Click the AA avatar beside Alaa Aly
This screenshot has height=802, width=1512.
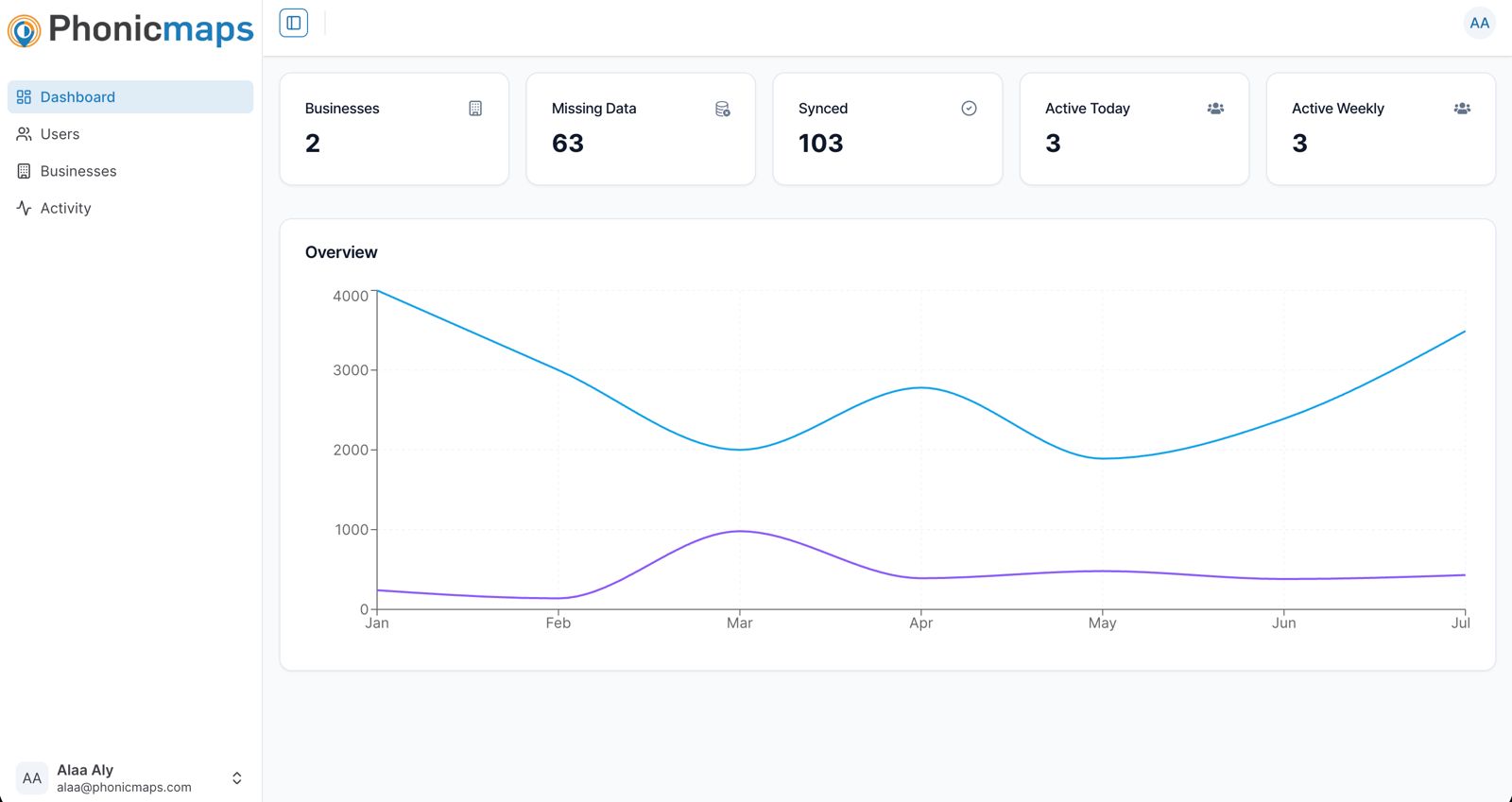coord(32,778)
